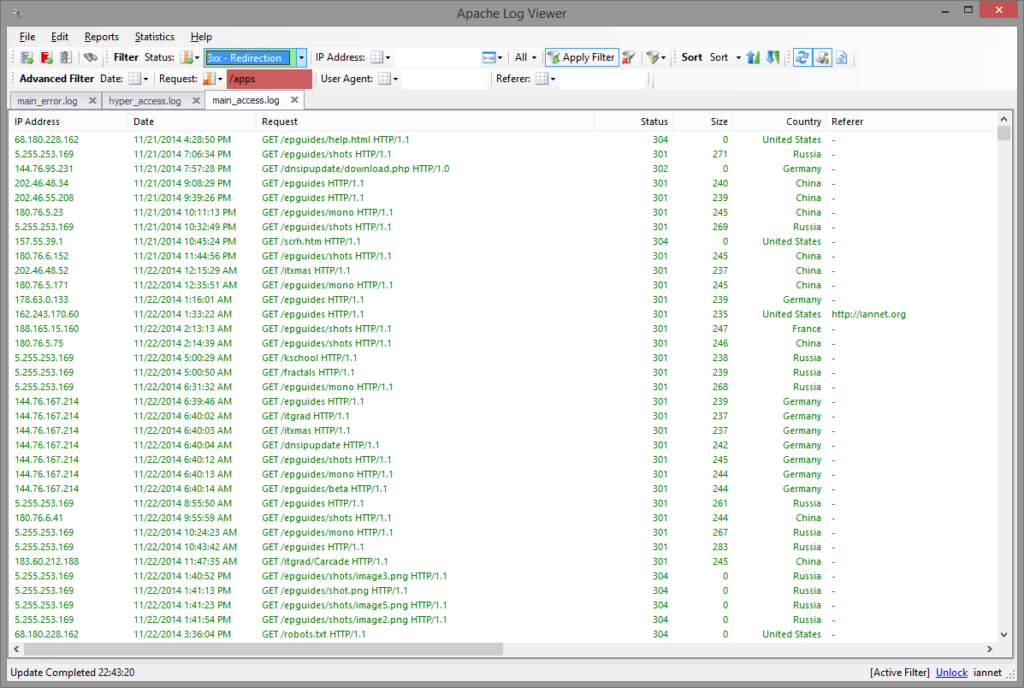Click the Referer filter input field
1024x688 pixels.
[602, 79]
